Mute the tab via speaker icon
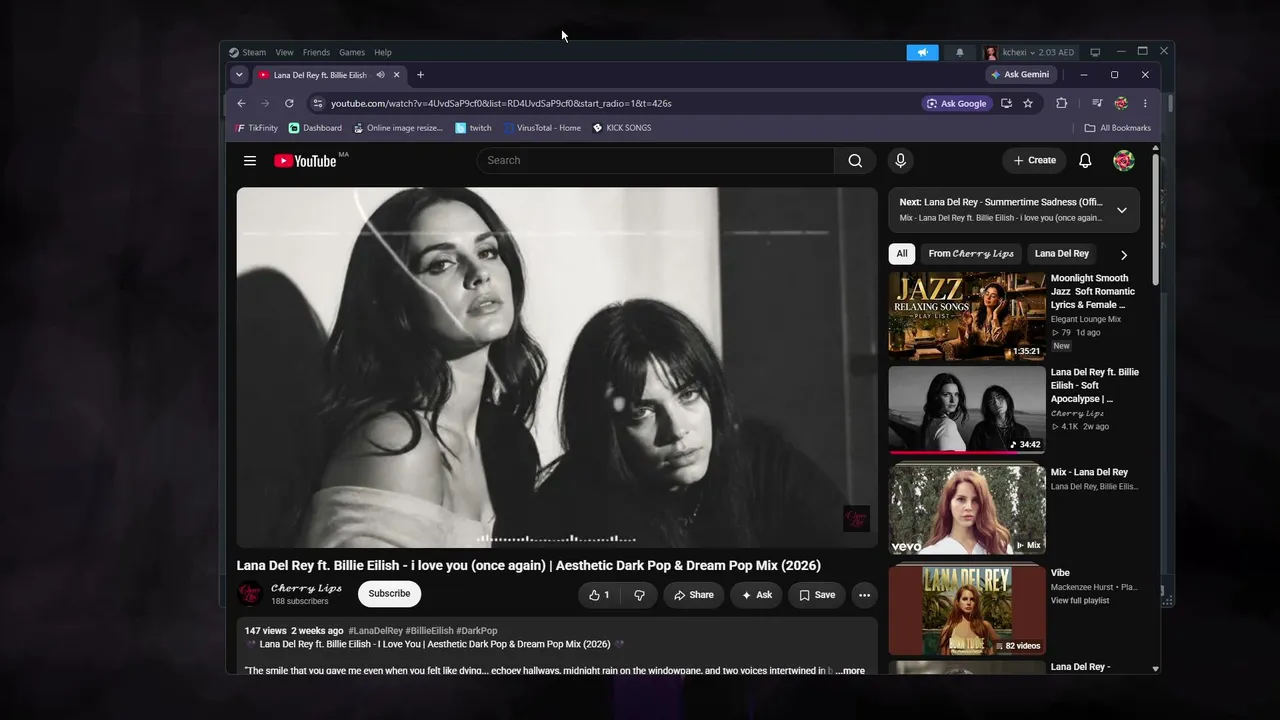 pos(381,75)
